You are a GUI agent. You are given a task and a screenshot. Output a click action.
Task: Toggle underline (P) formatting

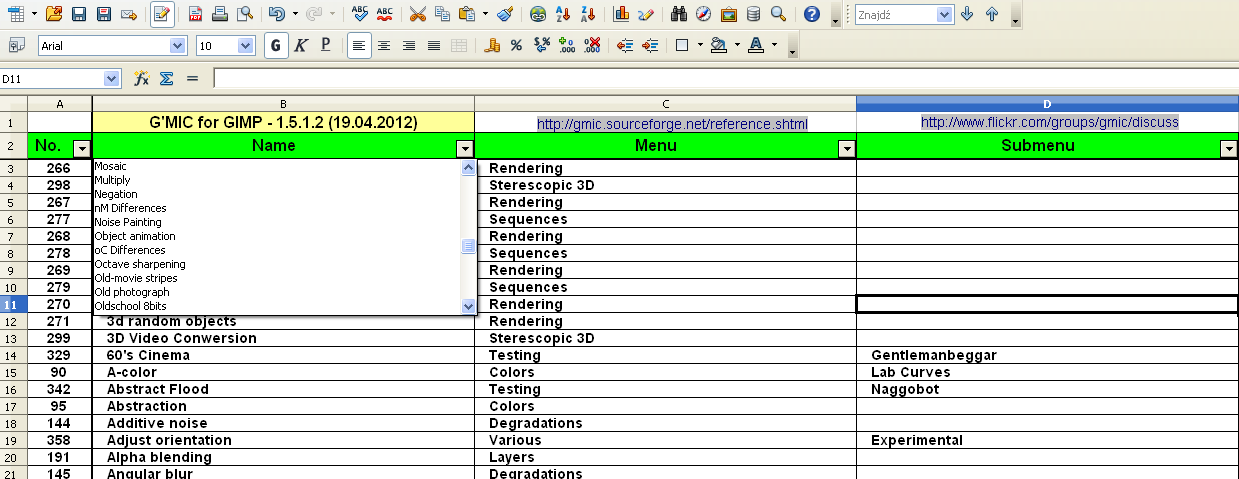point(325,45)
